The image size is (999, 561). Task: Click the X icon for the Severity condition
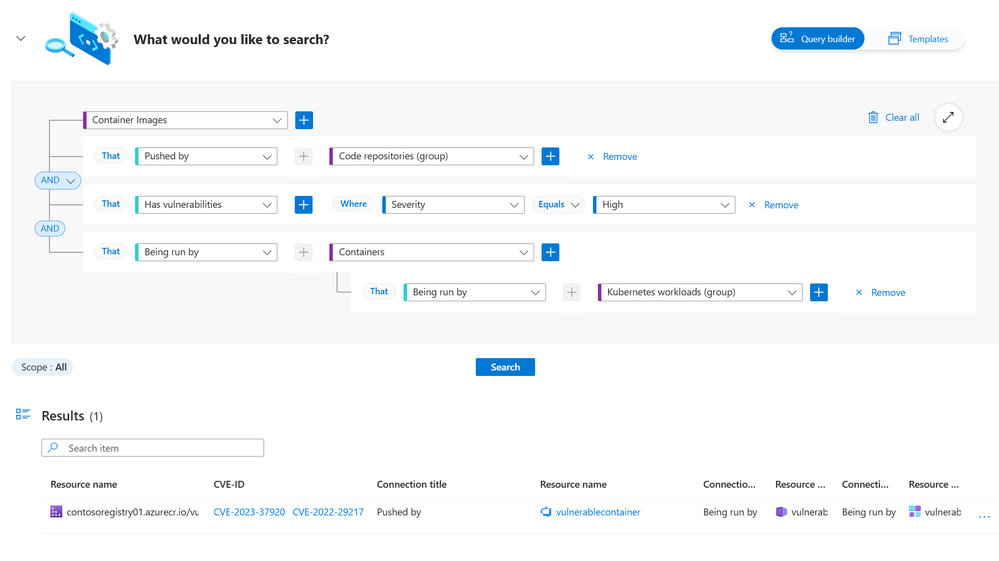(x=752, y=205)
